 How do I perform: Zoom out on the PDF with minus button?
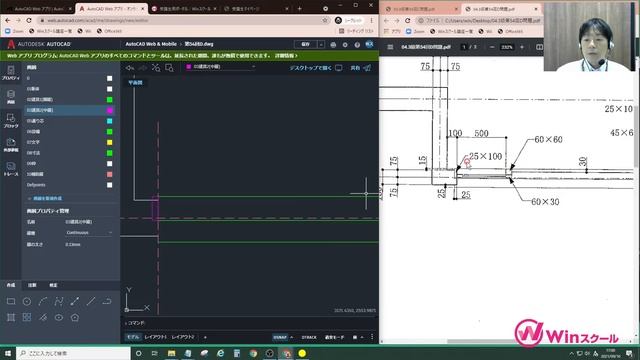(x=492, y=47)
